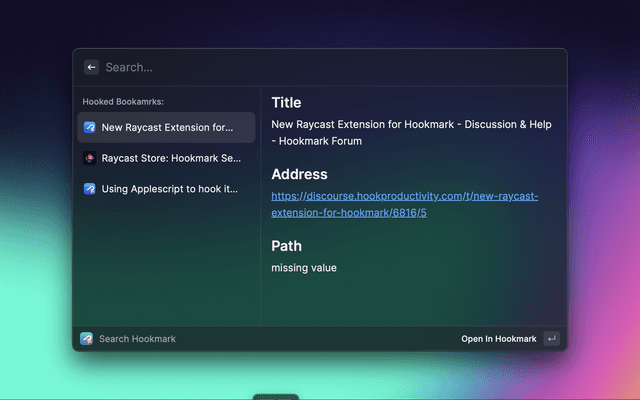Click the Raycast Store item icon

[x=89, y=158]
